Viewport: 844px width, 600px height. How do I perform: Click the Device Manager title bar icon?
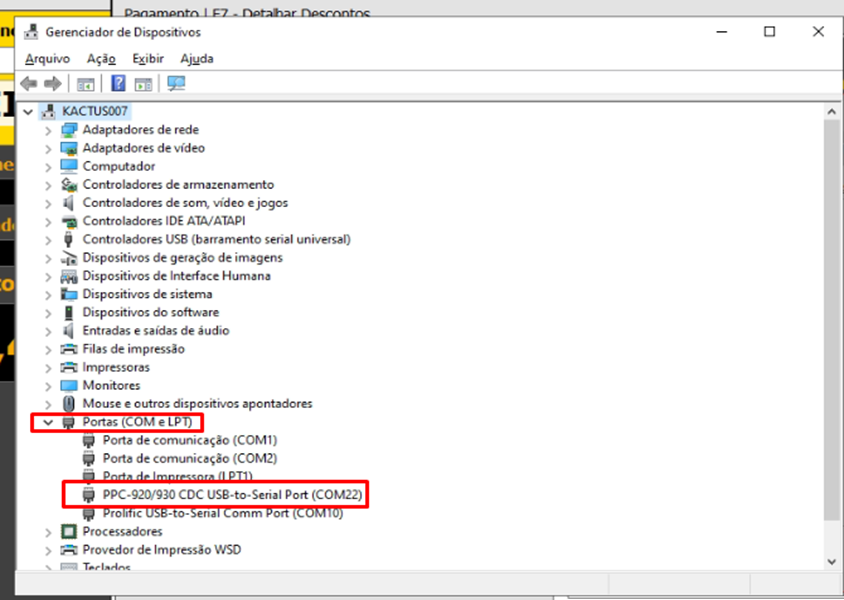[x=32, y=32]
